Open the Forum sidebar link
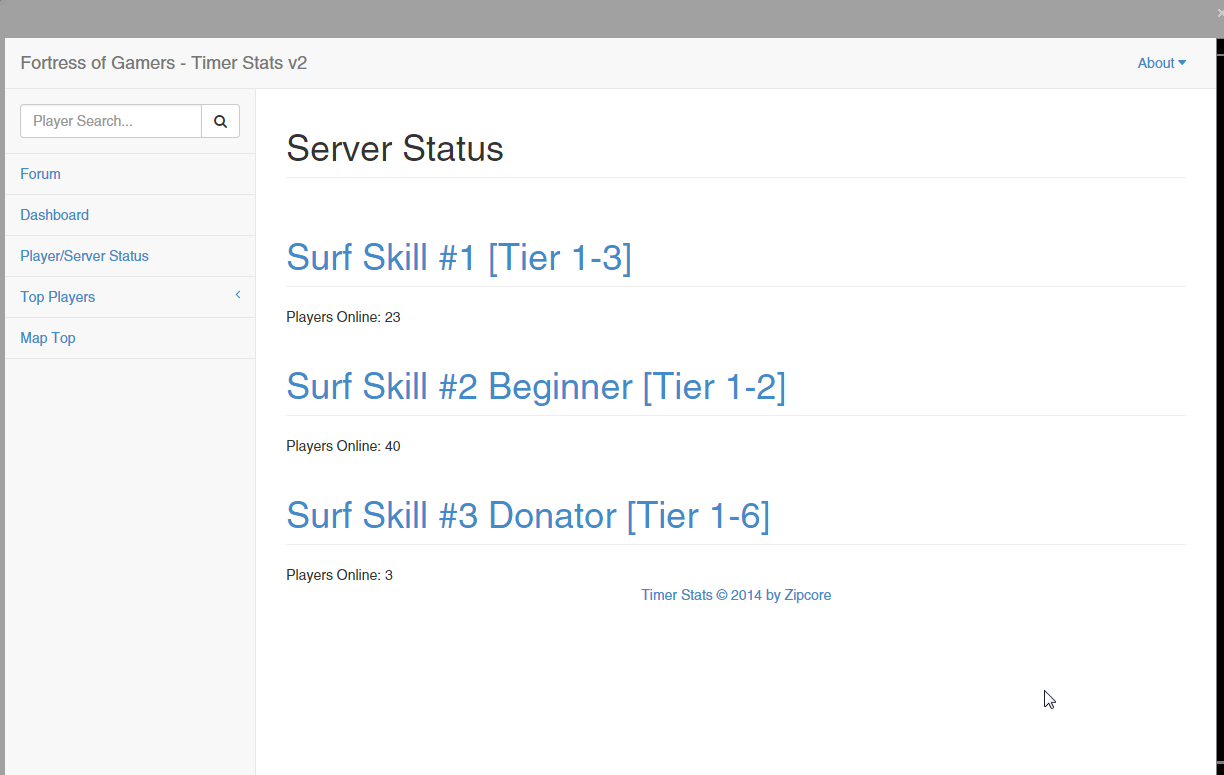The width and height of the screenshot is (1224, 775). (40, 174)
